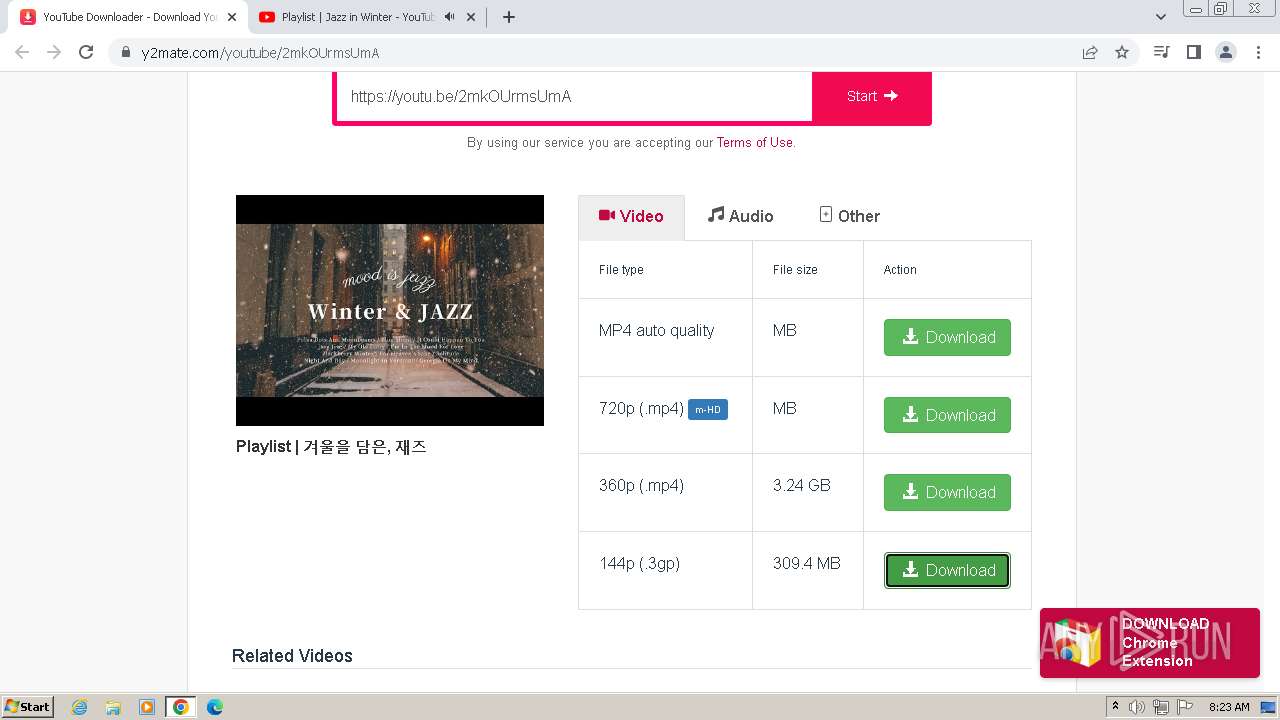The image size is (1280, 720).
Task: Launch Internet Explorer from taskbar
Action: (80, 707)
